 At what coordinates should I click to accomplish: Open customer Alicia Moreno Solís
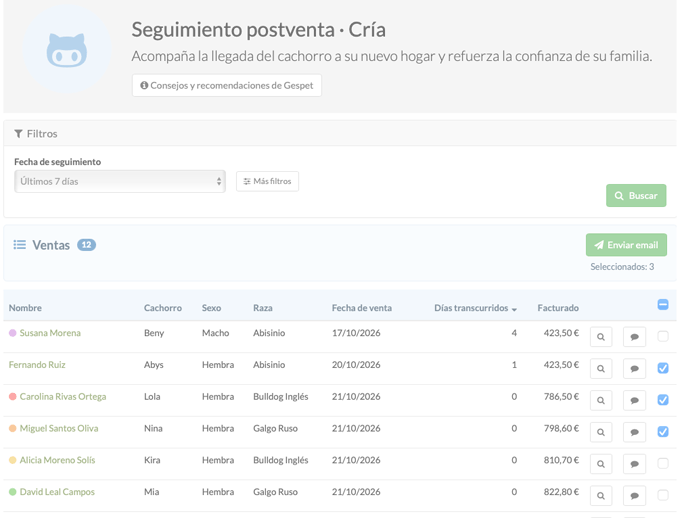point(57,460)
